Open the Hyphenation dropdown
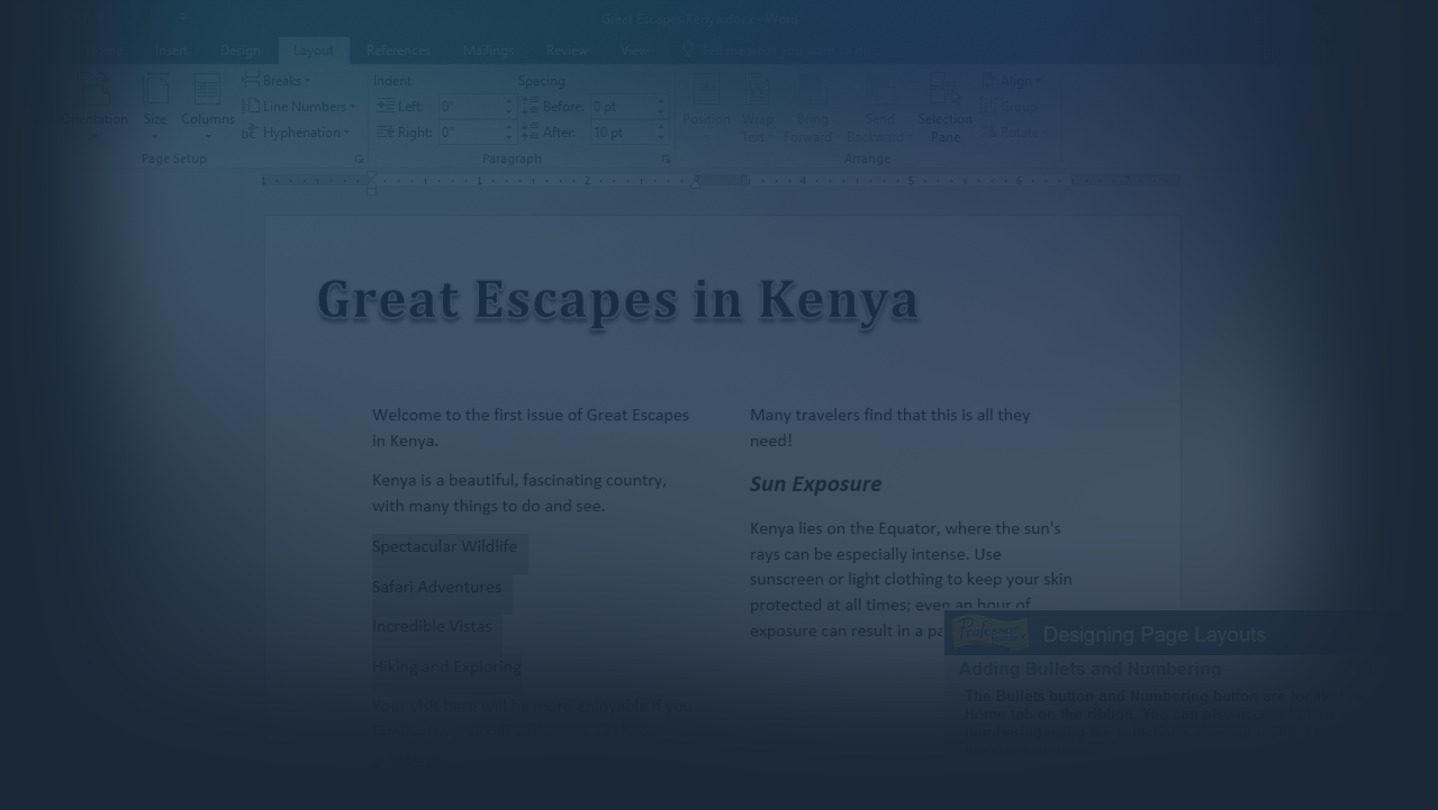 click(296, 132)
